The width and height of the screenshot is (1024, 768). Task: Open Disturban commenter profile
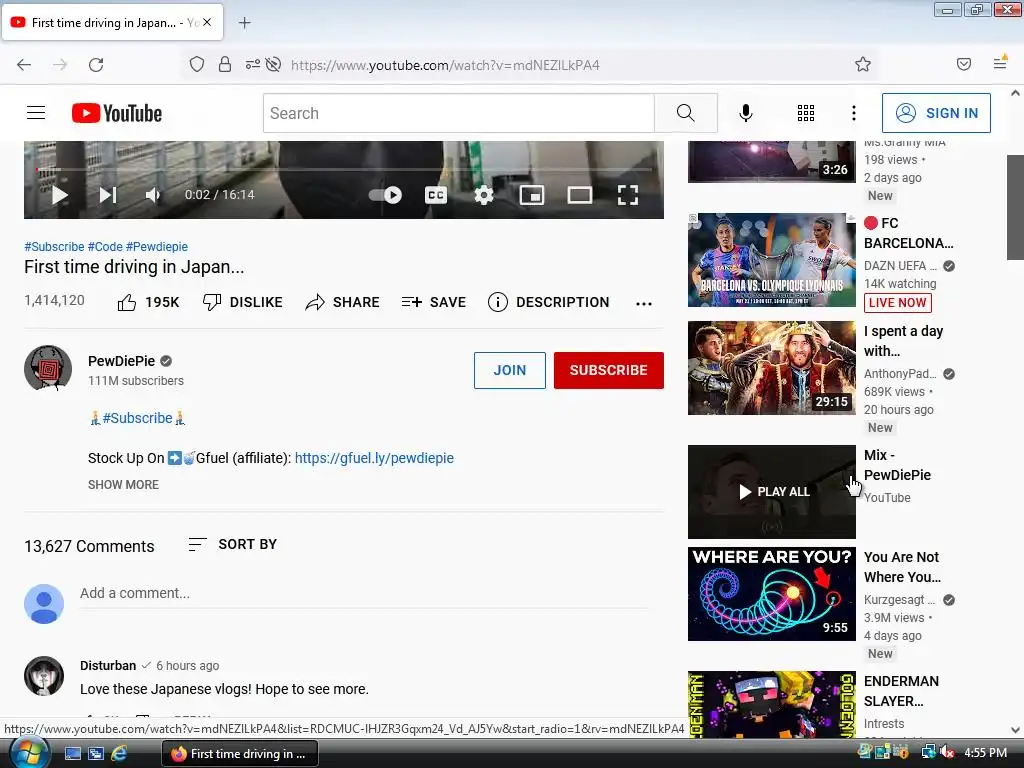(x=108, y=665)
